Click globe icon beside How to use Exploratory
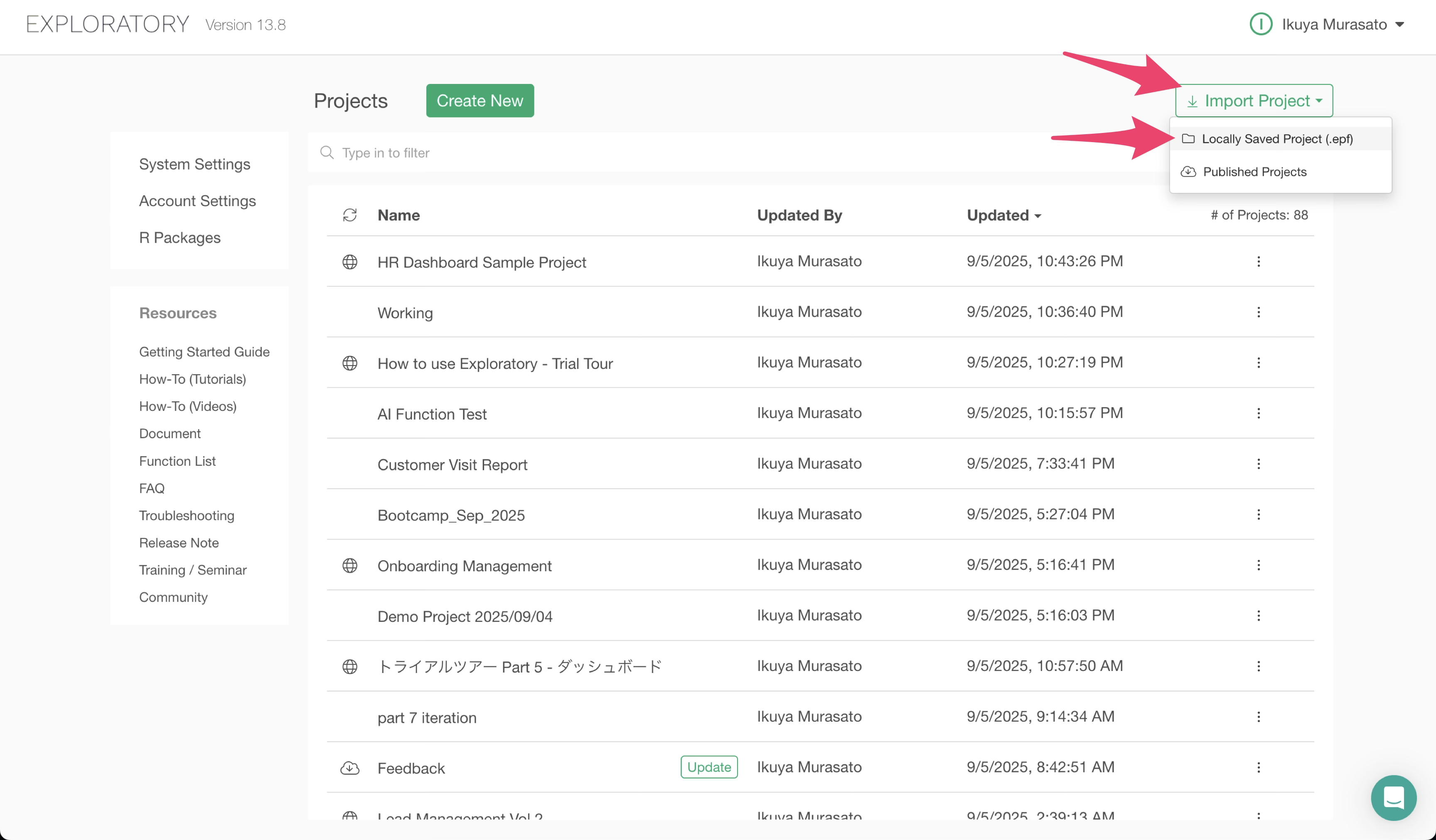Image resolution: width=1436 pixels, height=840 pixels. pos(350,363)
